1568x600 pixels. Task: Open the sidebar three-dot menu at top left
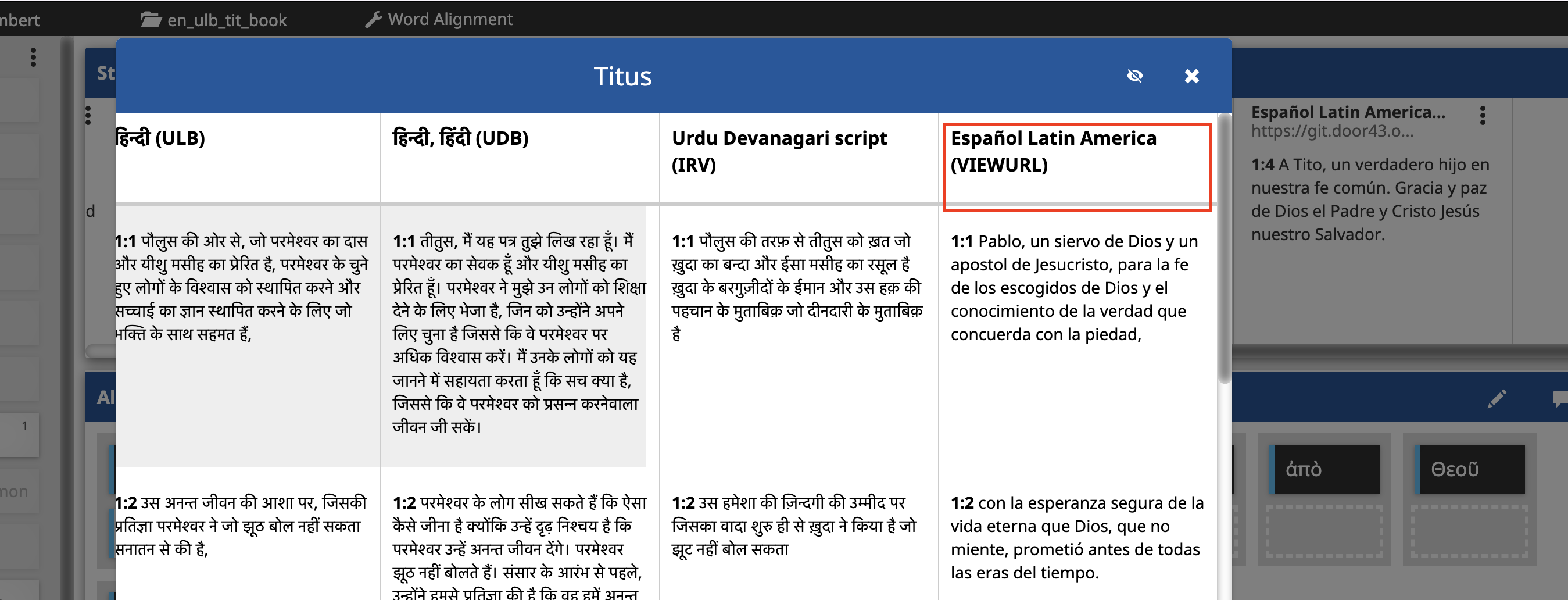34,57
